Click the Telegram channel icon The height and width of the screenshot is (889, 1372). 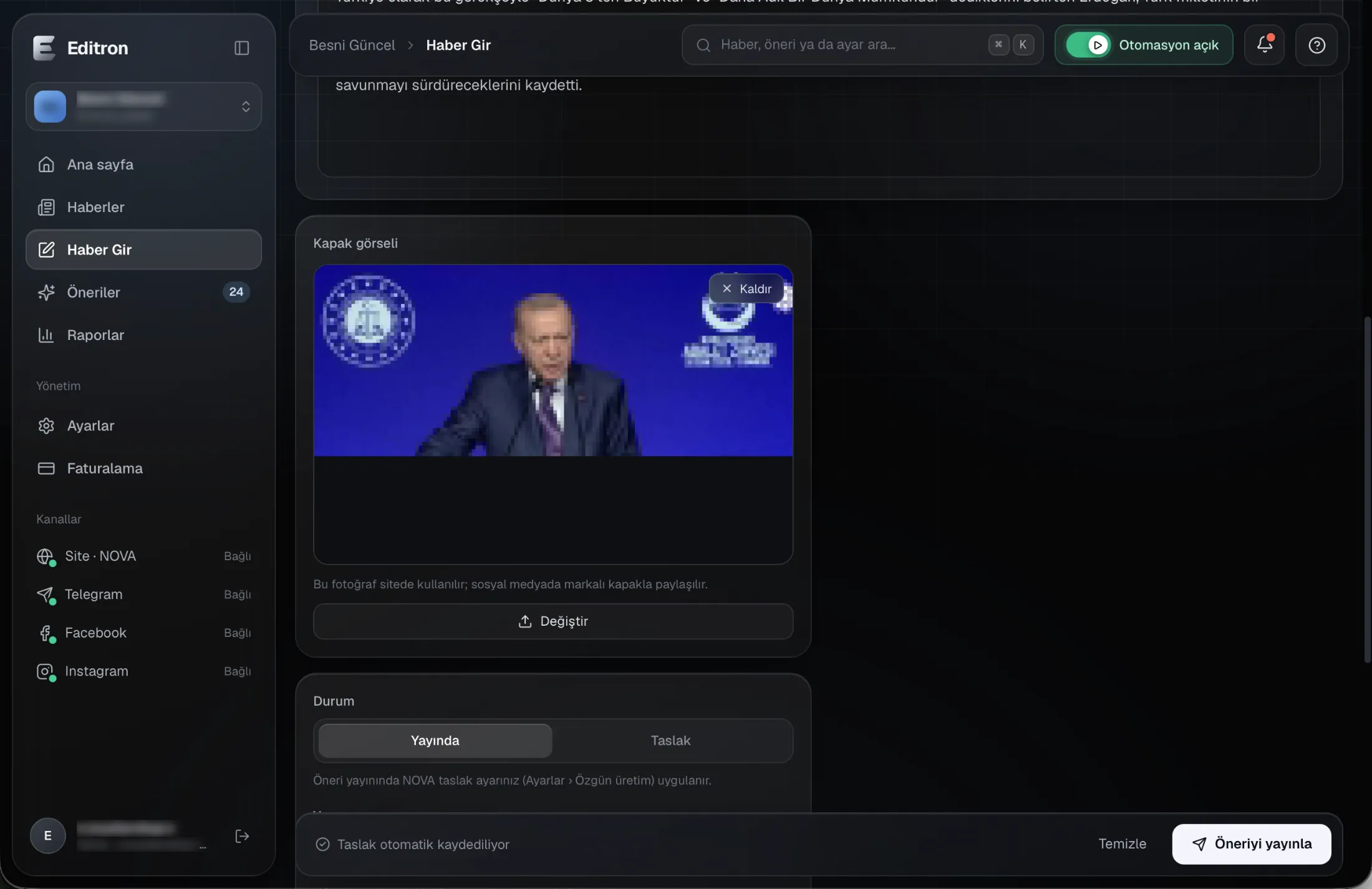45,595
